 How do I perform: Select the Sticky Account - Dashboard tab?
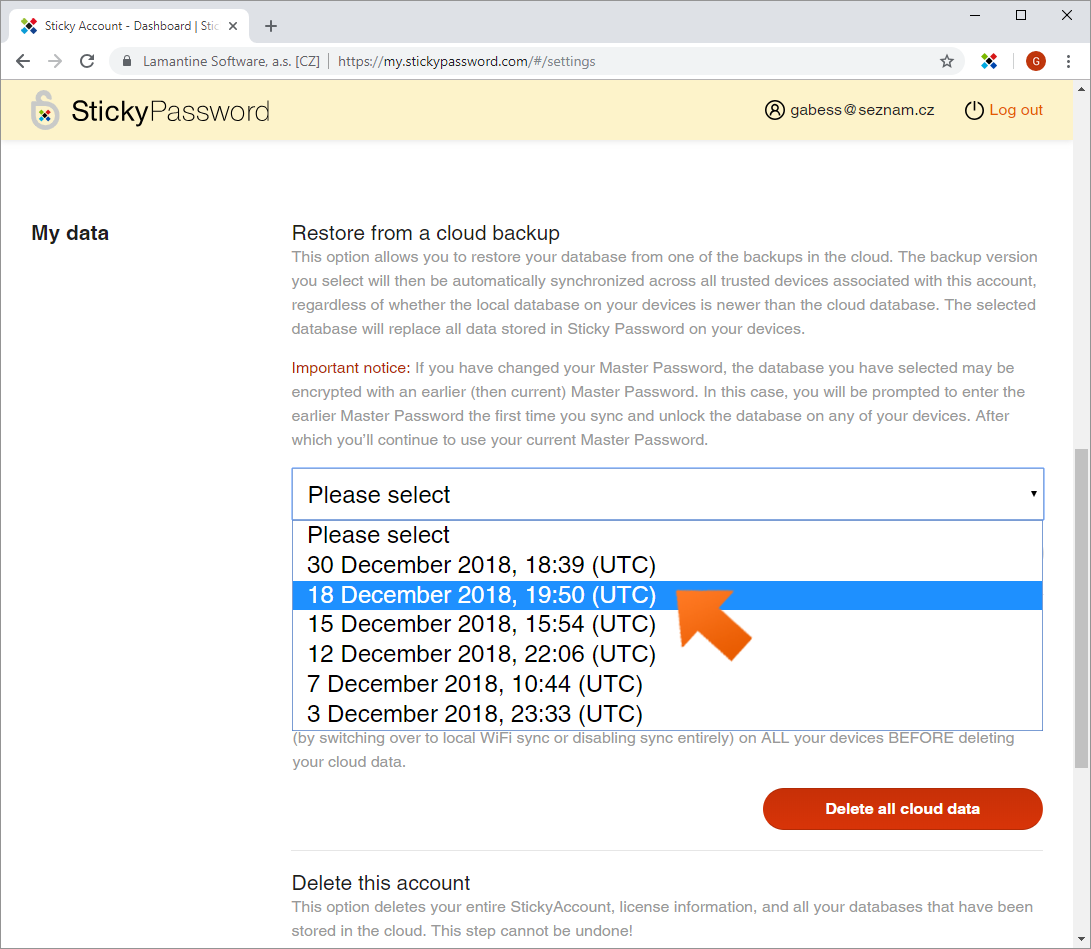click(x=131, y=26)
